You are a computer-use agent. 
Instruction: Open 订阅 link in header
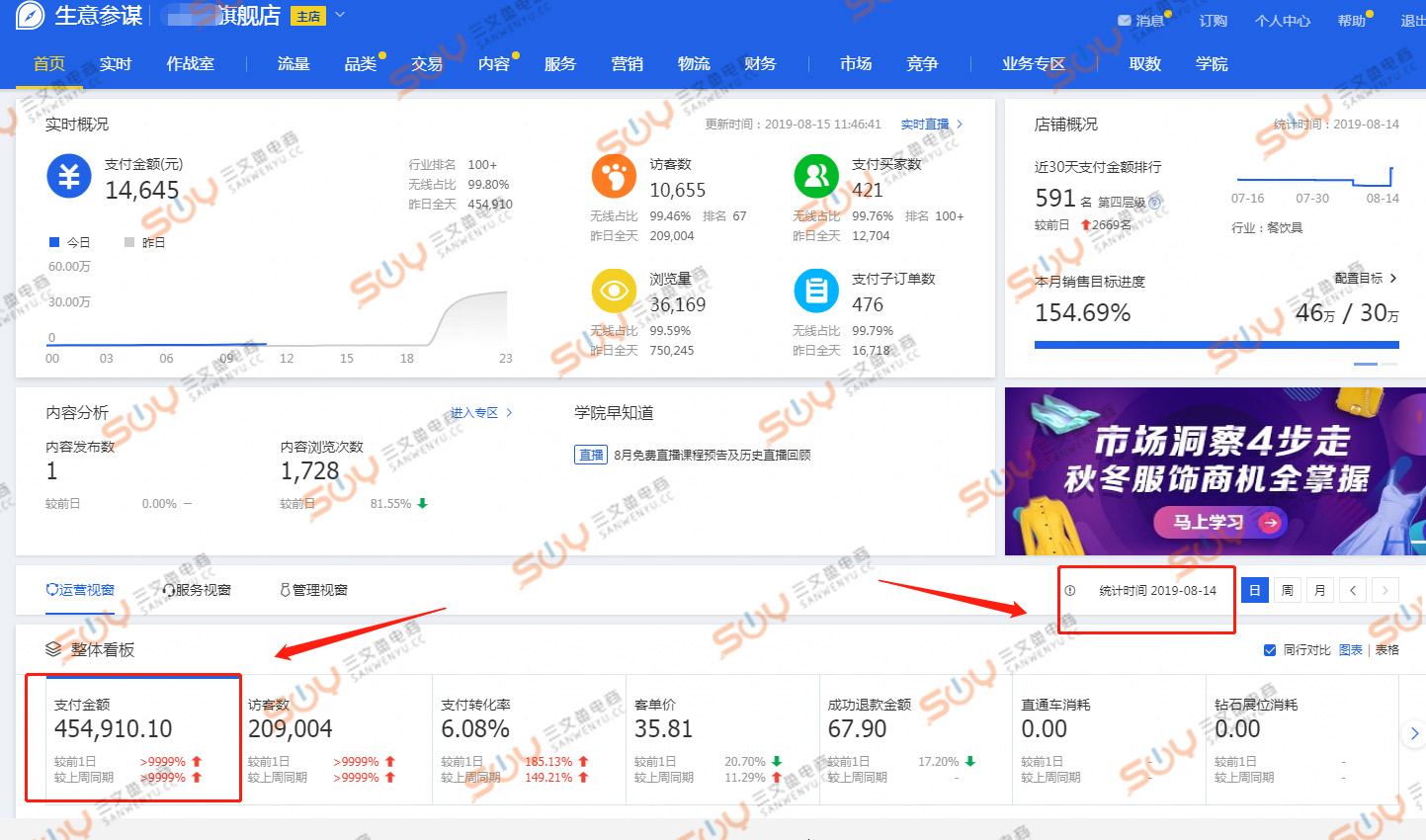tap(1214, 21)
